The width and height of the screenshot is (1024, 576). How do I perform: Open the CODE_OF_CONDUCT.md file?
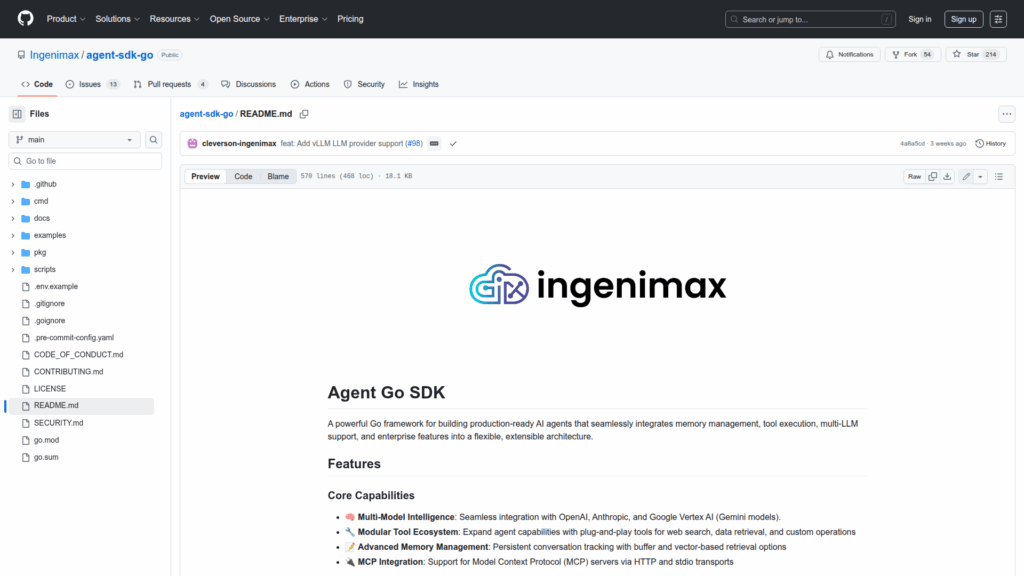coord(78,355)
